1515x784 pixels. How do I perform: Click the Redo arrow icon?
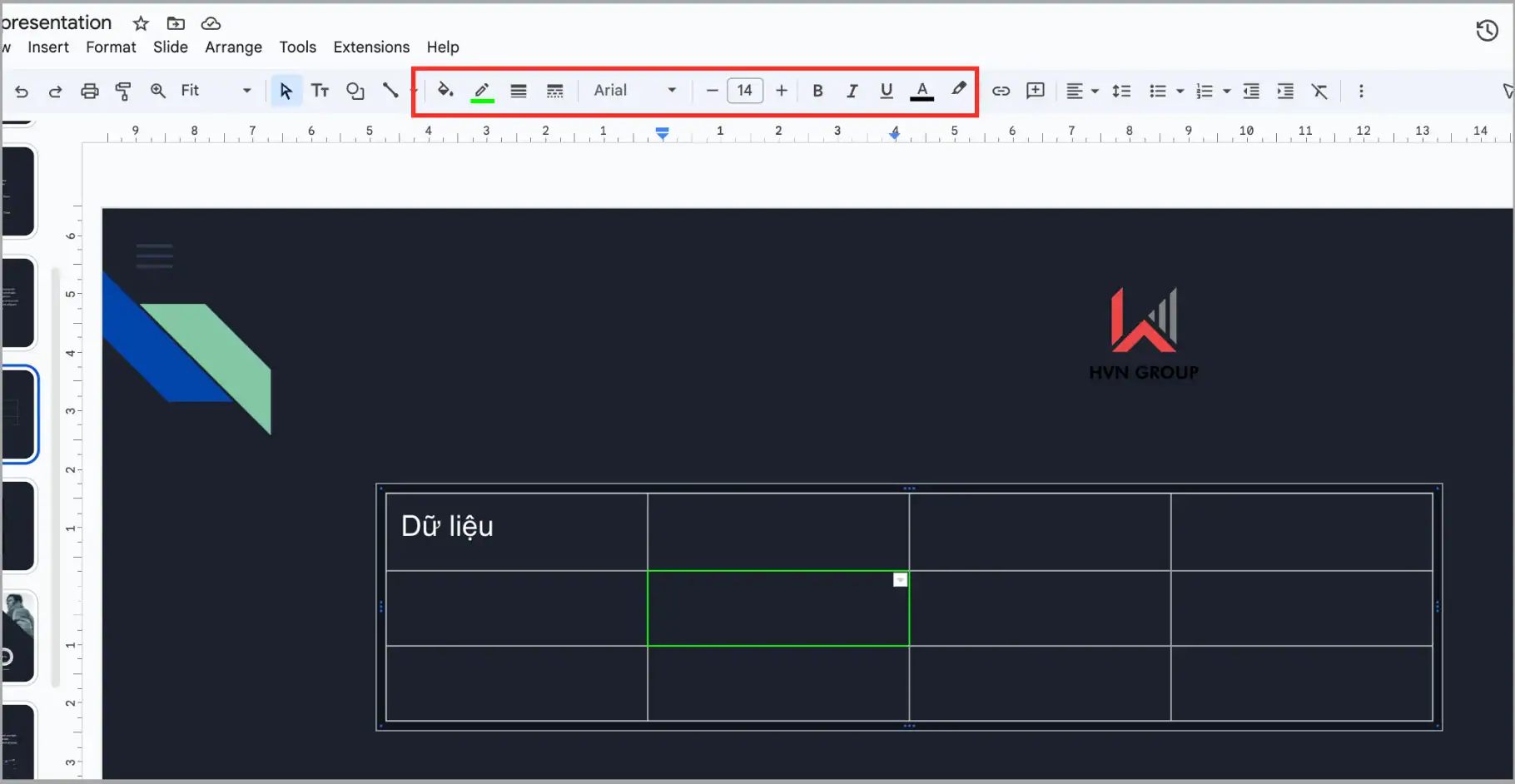tap(55, 91)
